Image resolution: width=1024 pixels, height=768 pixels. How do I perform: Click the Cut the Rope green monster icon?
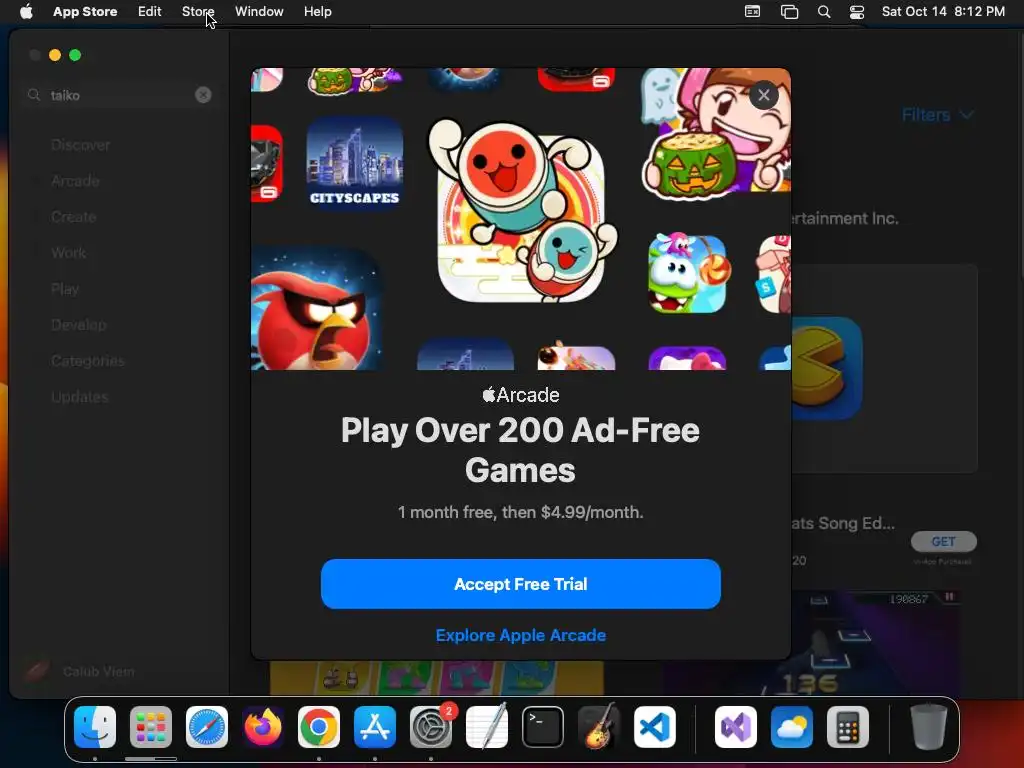(687, 273)
